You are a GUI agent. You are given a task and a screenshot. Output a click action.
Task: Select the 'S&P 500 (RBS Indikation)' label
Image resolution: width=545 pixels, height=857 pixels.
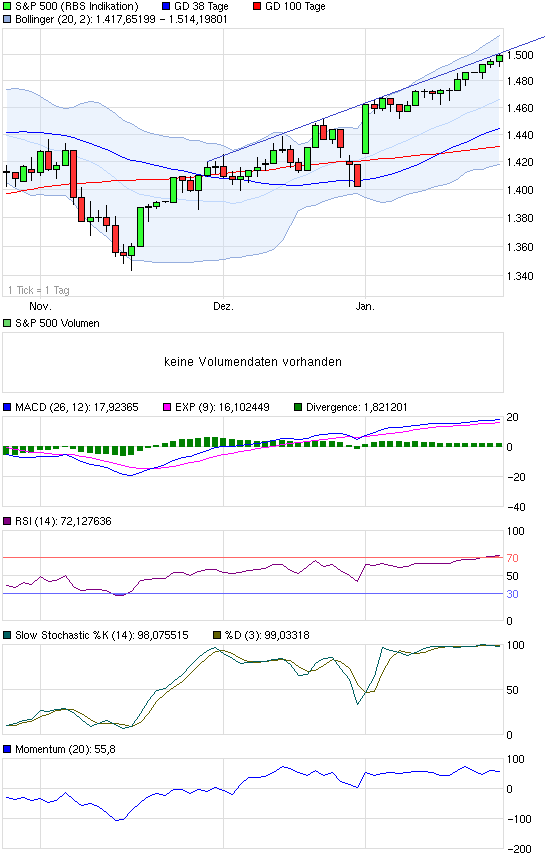77,7
